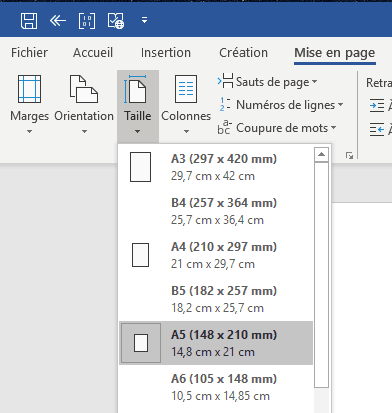Click the size list scroll up arrow
This screenshot has width=392, height=413.
(321, 154)
